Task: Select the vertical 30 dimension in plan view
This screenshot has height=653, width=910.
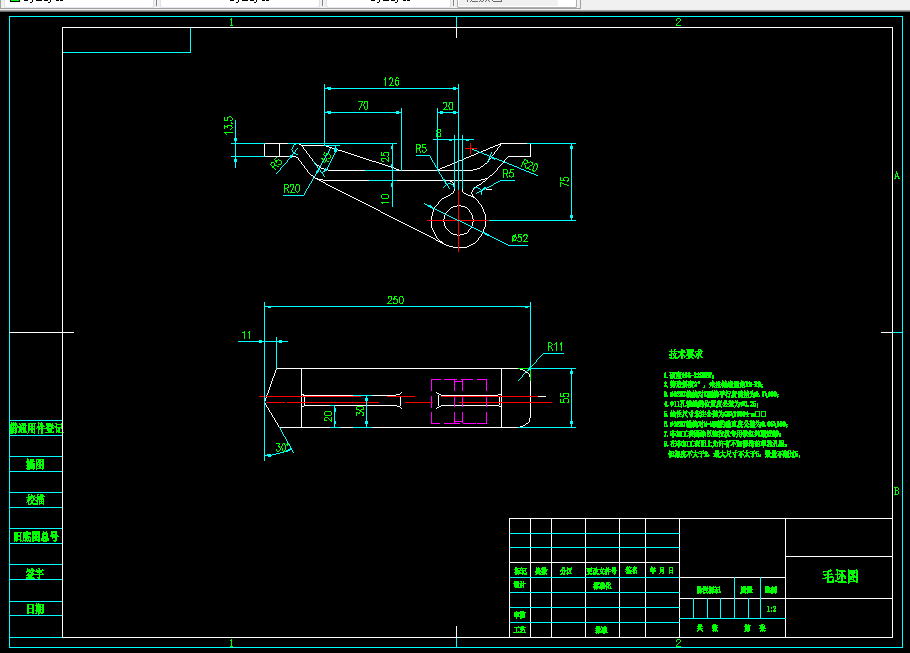Action: (360, 410)
